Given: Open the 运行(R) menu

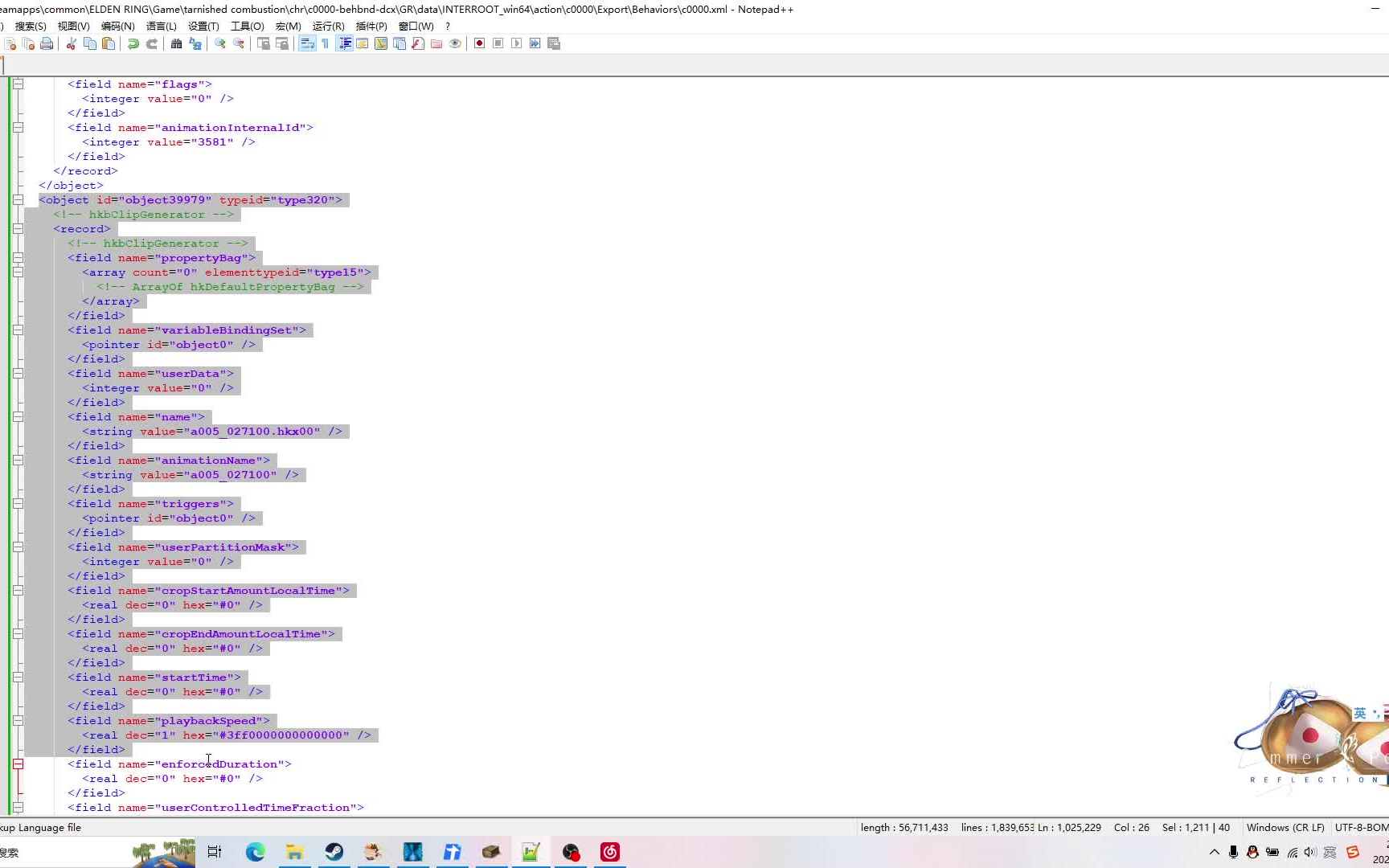Looking at the screenshot, I should pos(328,27).
